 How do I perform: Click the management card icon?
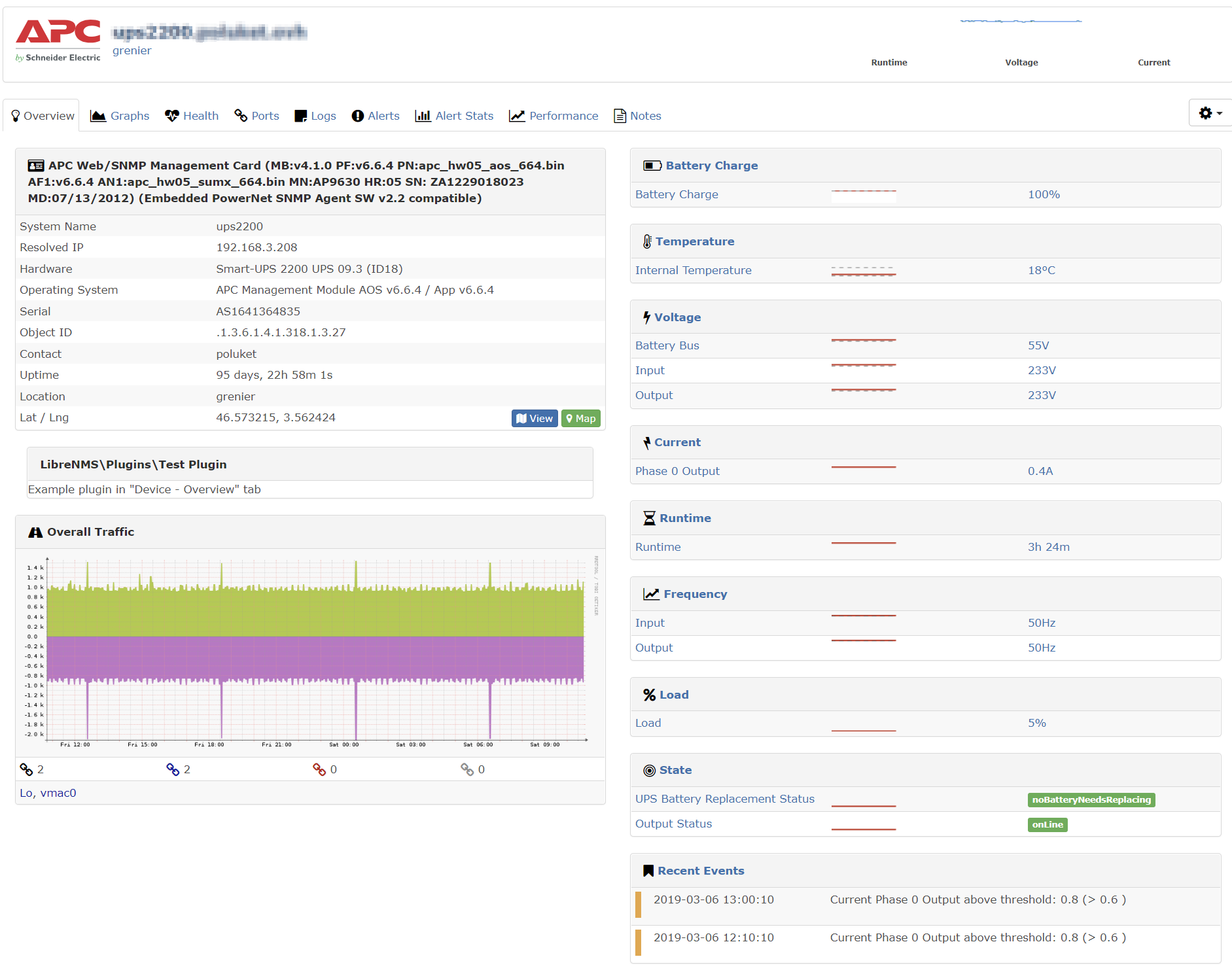pyautogui.click(x=36, y=166)
